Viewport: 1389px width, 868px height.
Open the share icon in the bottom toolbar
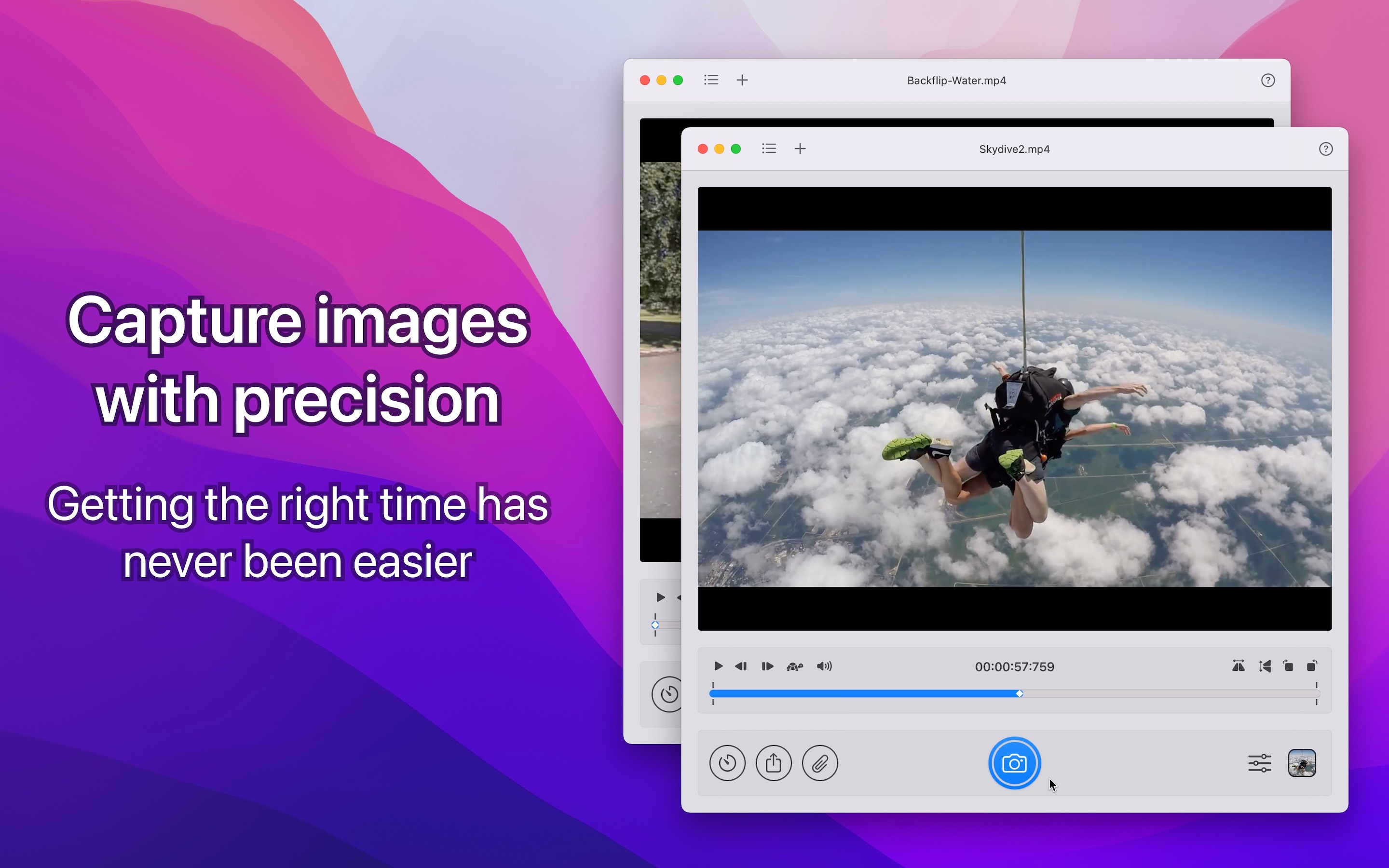[774, 763]
